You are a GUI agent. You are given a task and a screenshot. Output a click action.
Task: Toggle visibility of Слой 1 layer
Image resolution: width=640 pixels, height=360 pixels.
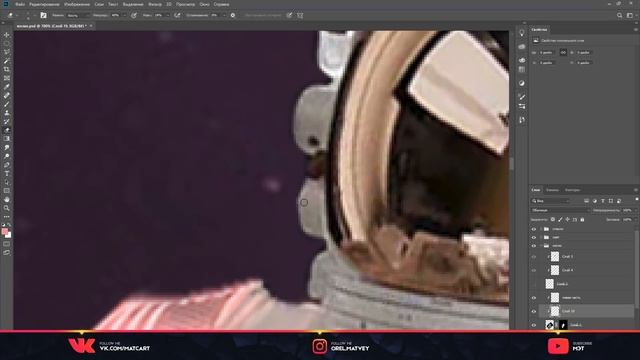tap(533, 325)
